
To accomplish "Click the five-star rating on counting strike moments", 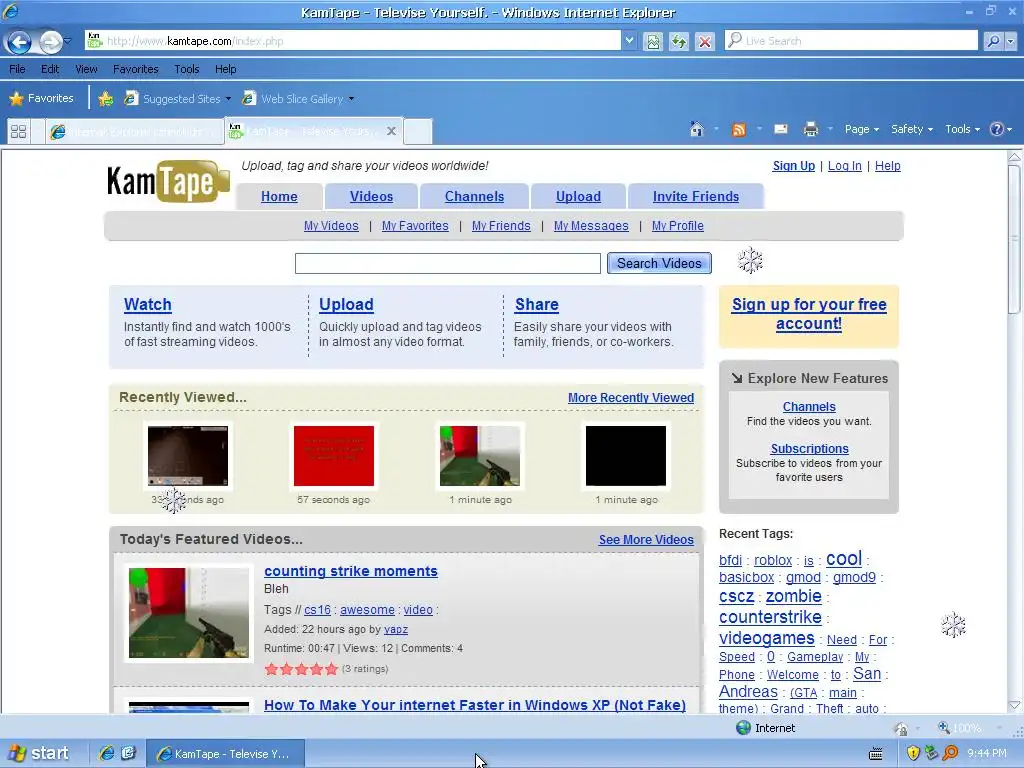I will coord(301,669).
